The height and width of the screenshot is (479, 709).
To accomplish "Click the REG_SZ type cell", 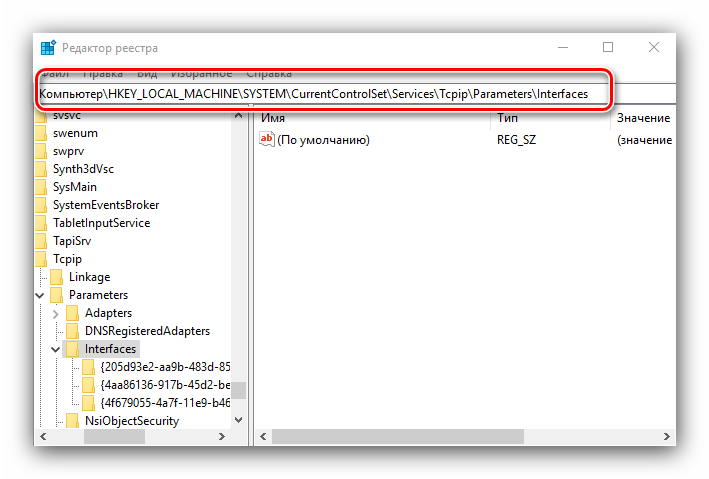I will [516, 140].
